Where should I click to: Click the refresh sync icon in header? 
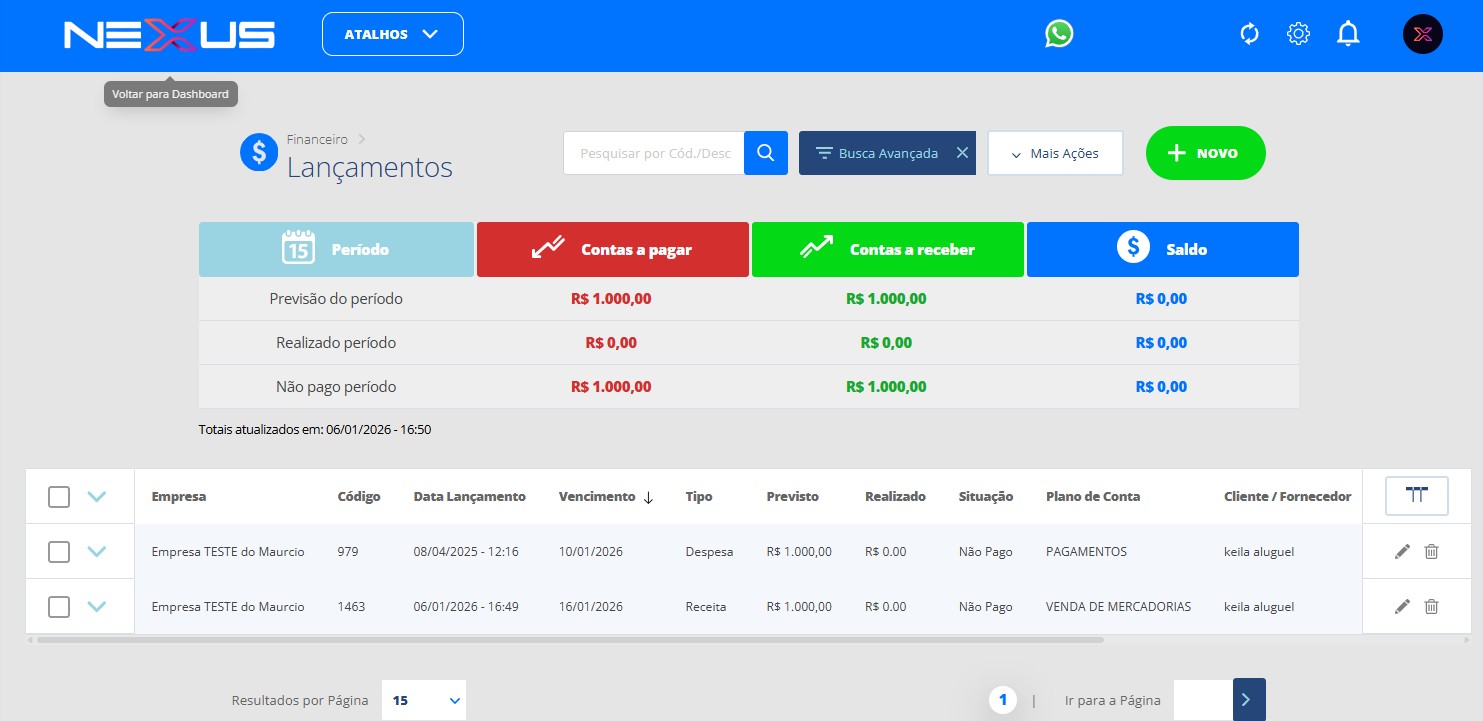tap(1249, 34)
